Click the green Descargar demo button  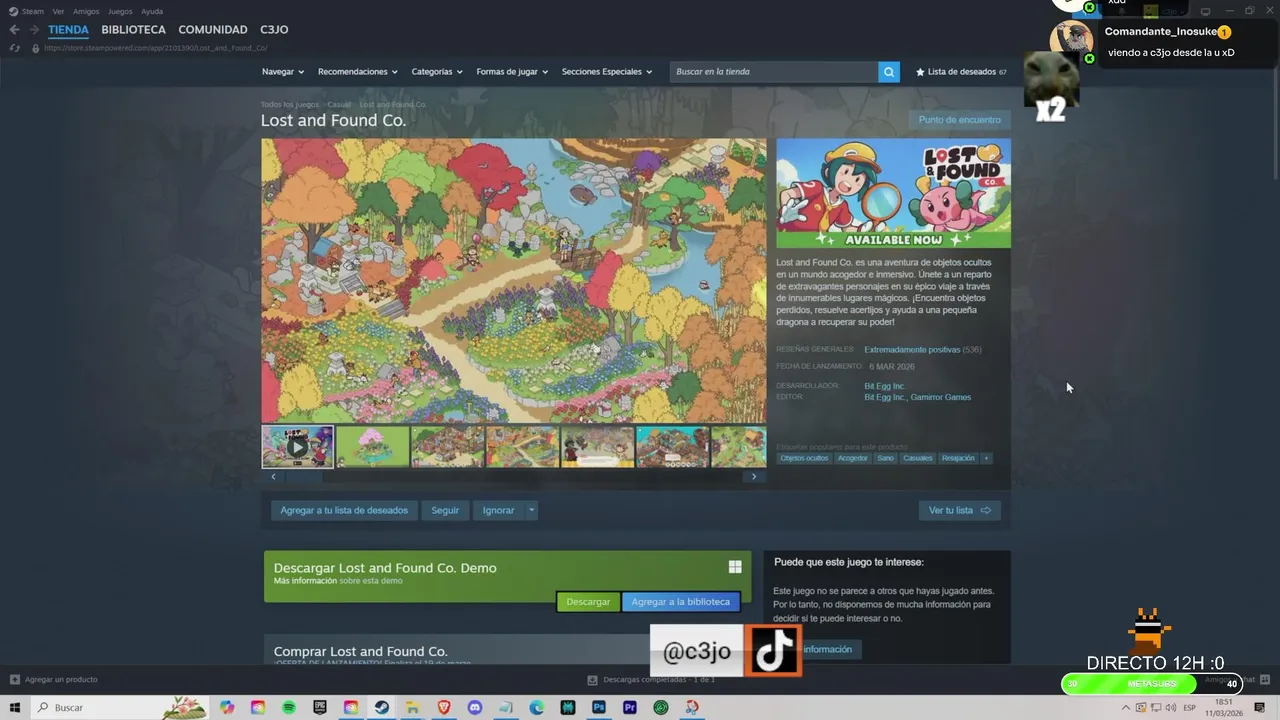588,602
